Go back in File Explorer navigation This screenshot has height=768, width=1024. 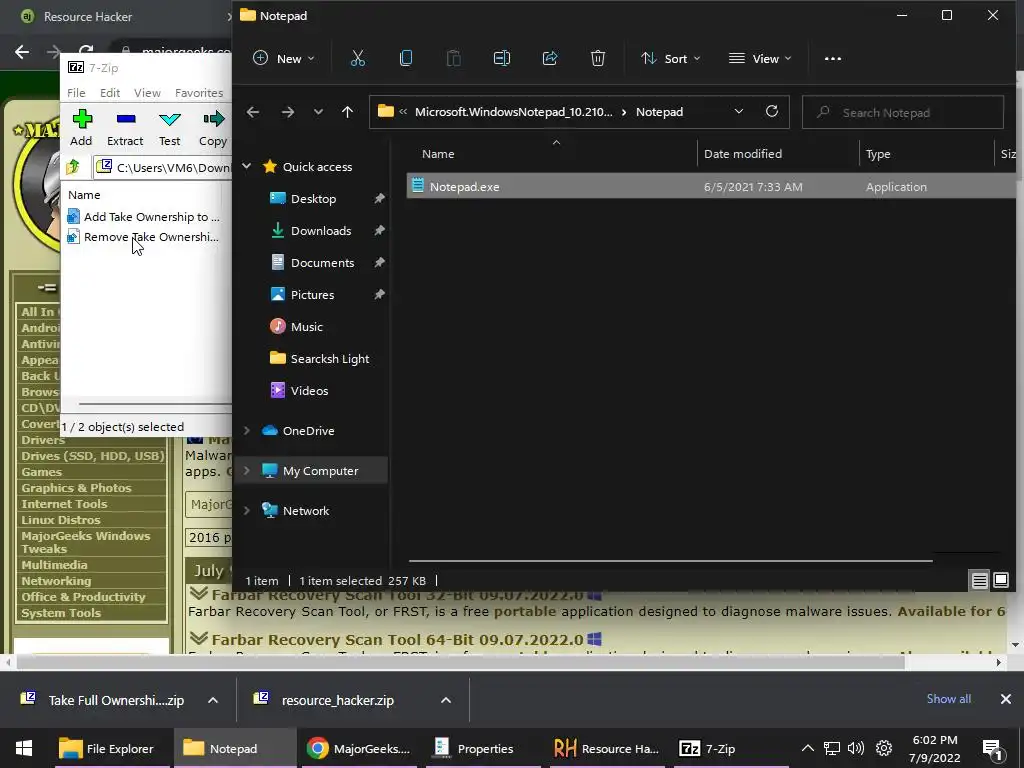pos(253,112)
